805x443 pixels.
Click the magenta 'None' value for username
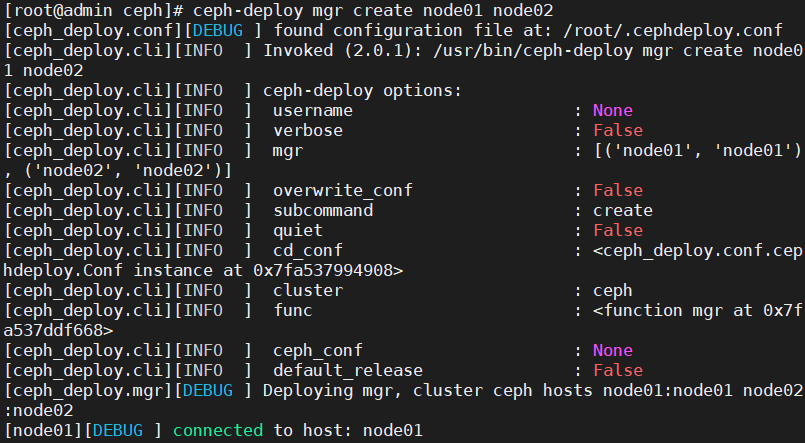613,110
